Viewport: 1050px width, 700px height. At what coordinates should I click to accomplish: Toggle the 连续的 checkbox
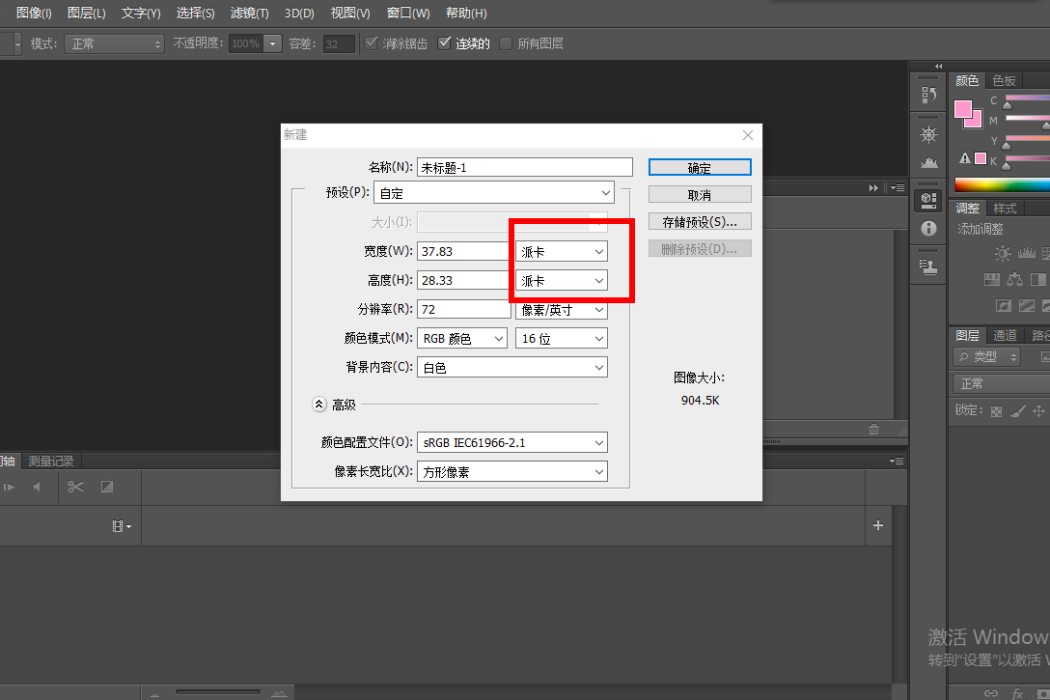pos(444,44)
